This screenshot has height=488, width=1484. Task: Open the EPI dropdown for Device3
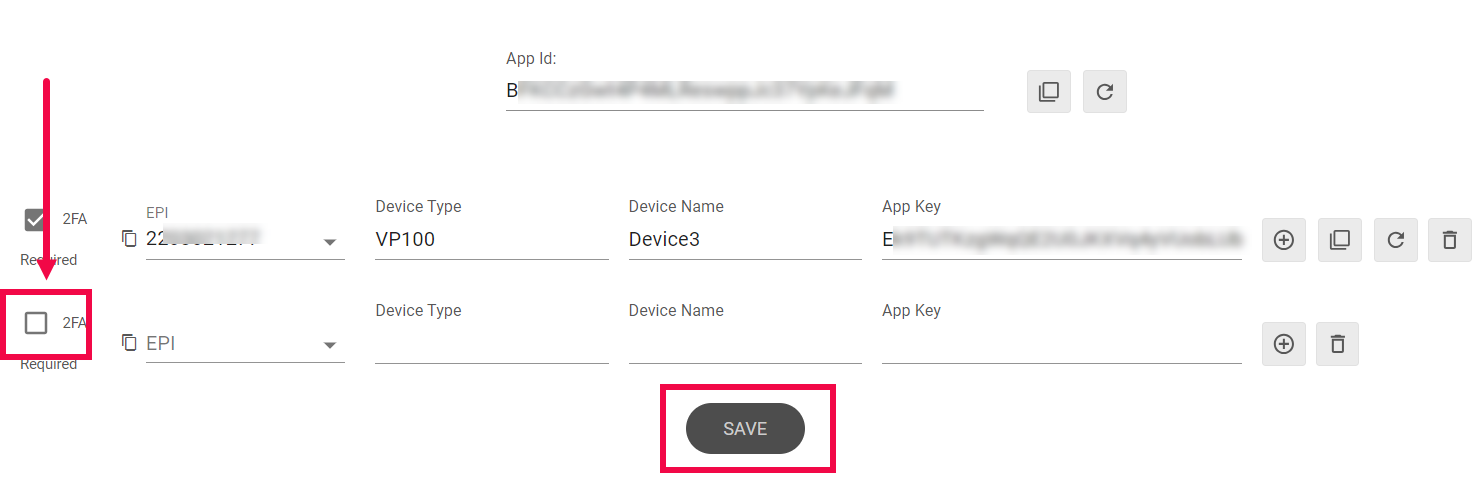point(329,242)
